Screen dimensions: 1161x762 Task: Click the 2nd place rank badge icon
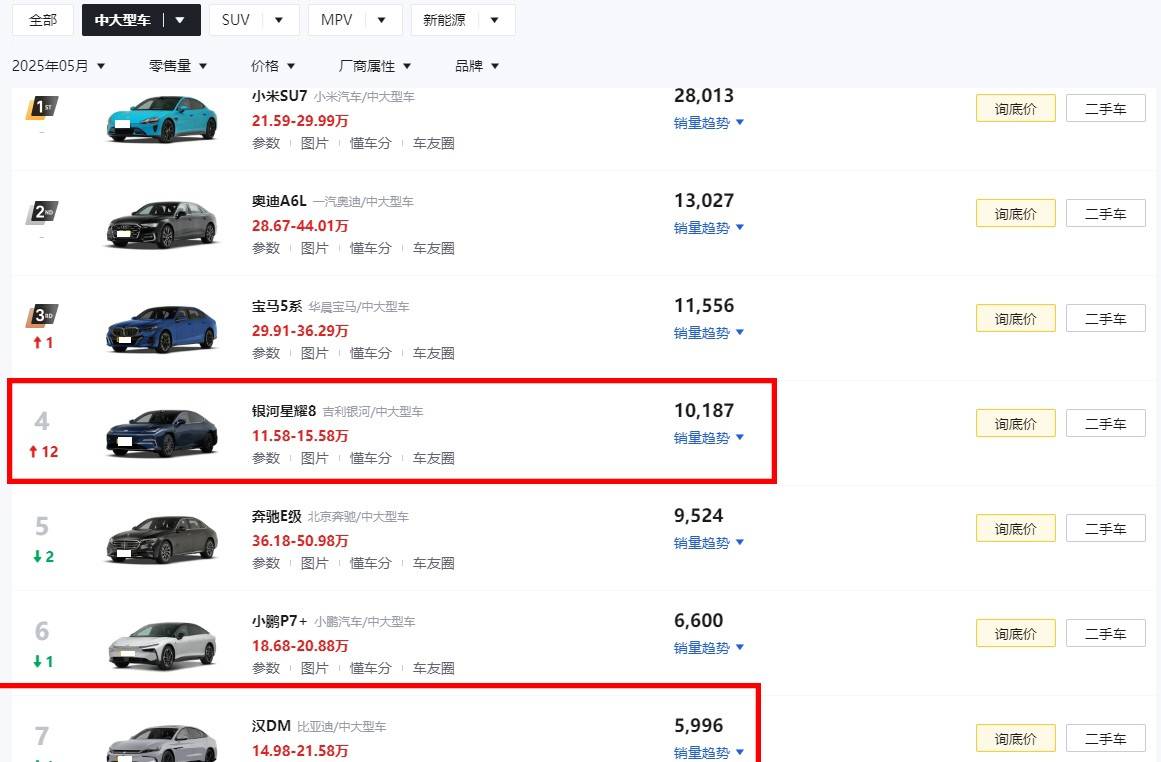pyautogui.click(x=41, y=212)
